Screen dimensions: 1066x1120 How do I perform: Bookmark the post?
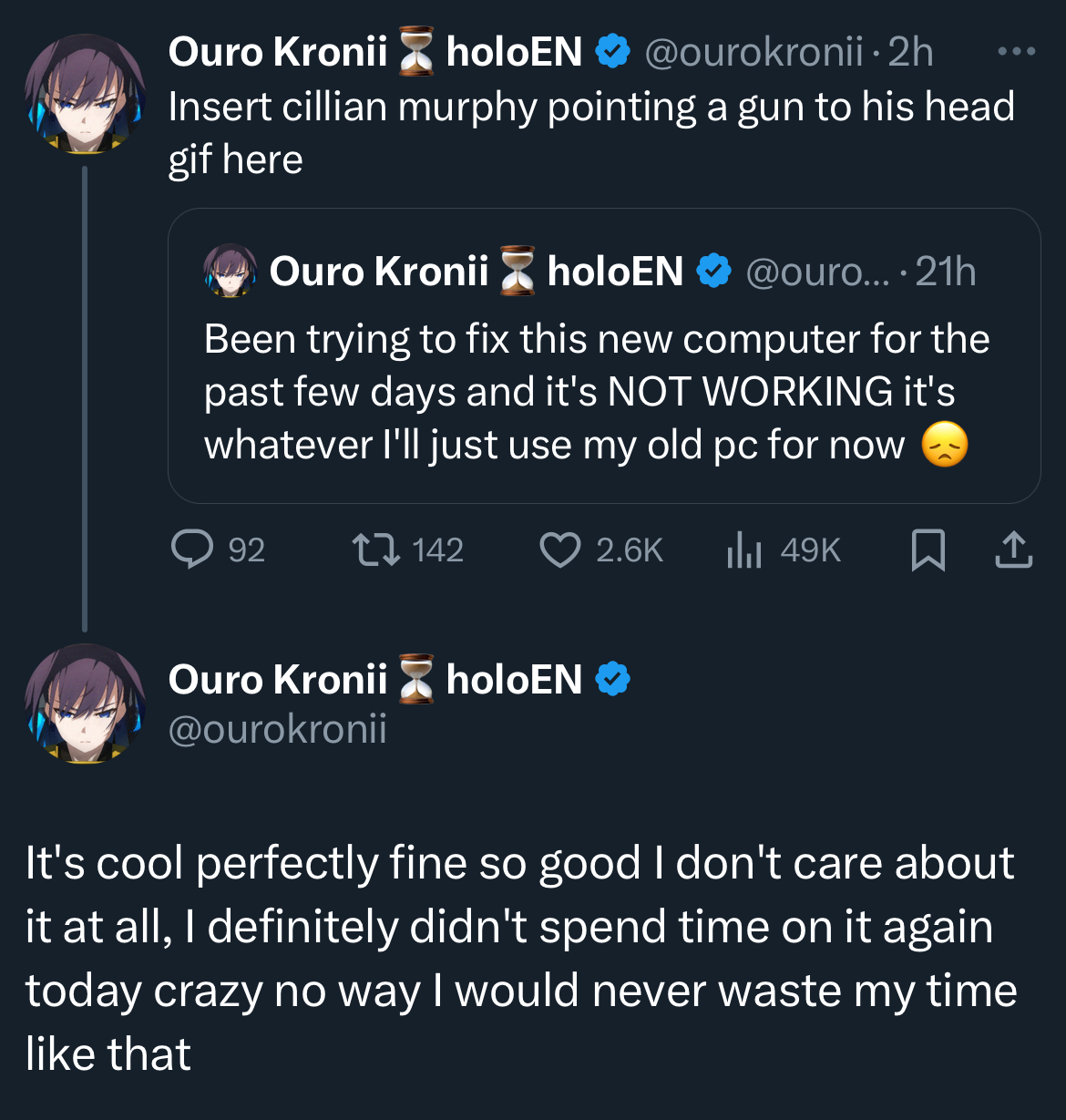[x=928, y=550]
